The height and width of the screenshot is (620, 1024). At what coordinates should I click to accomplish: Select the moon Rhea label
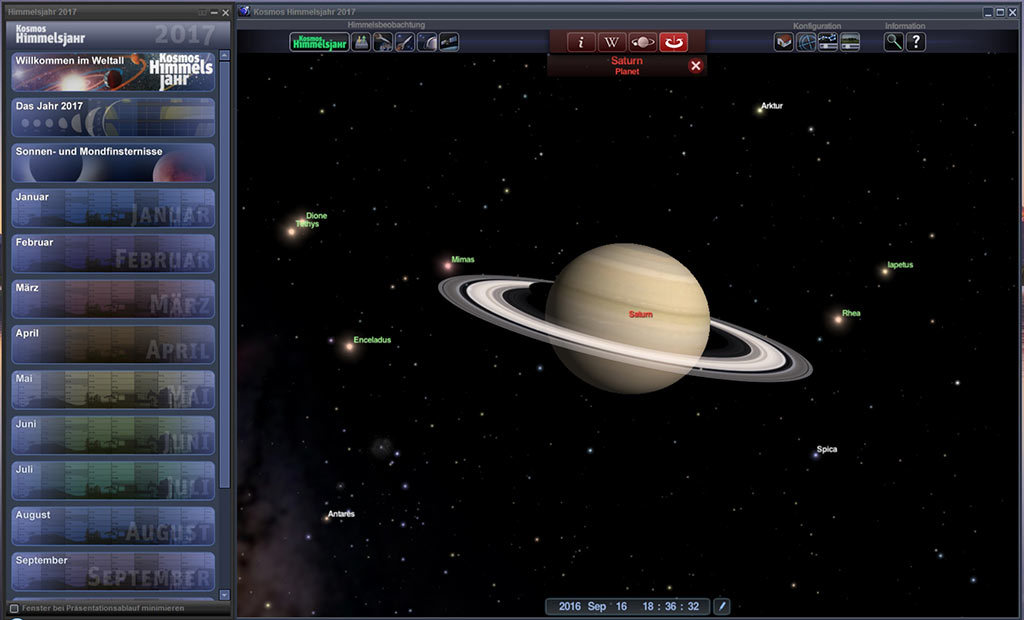pos(851,313)
